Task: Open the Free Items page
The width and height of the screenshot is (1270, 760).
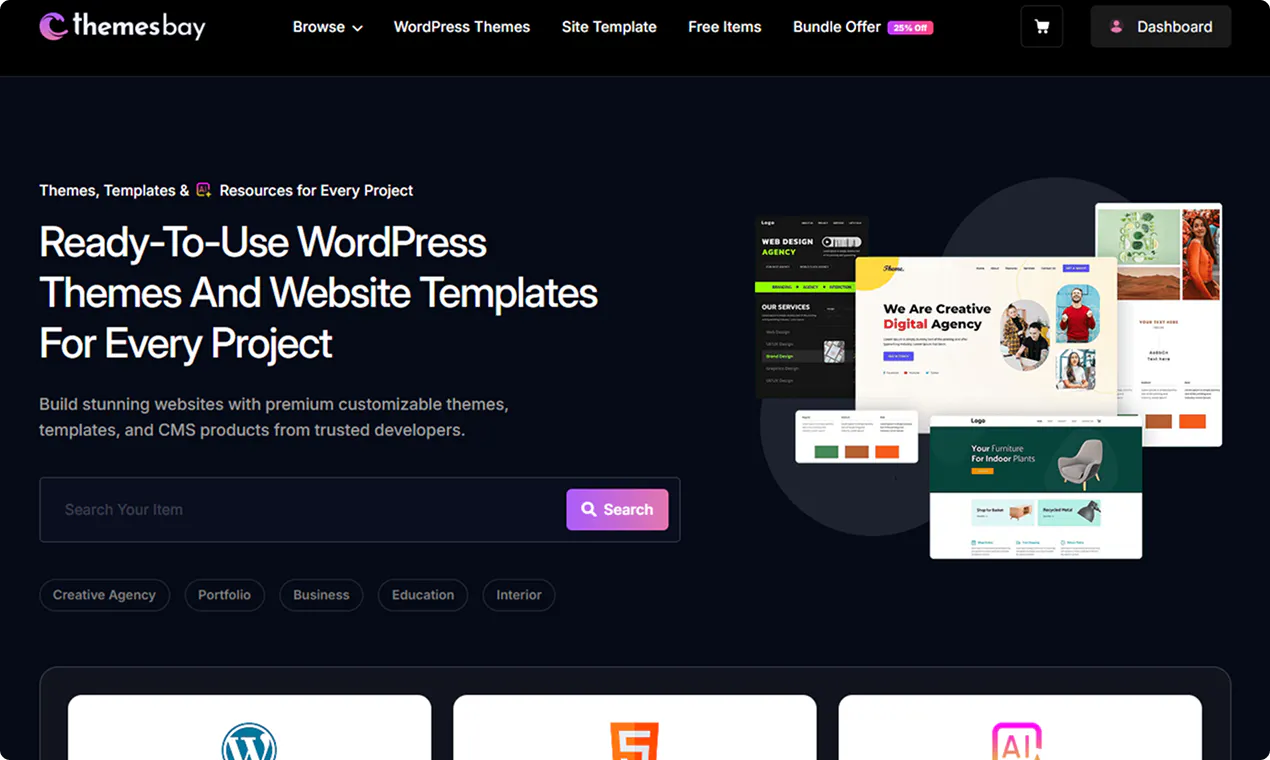Action: coord(725,27)
